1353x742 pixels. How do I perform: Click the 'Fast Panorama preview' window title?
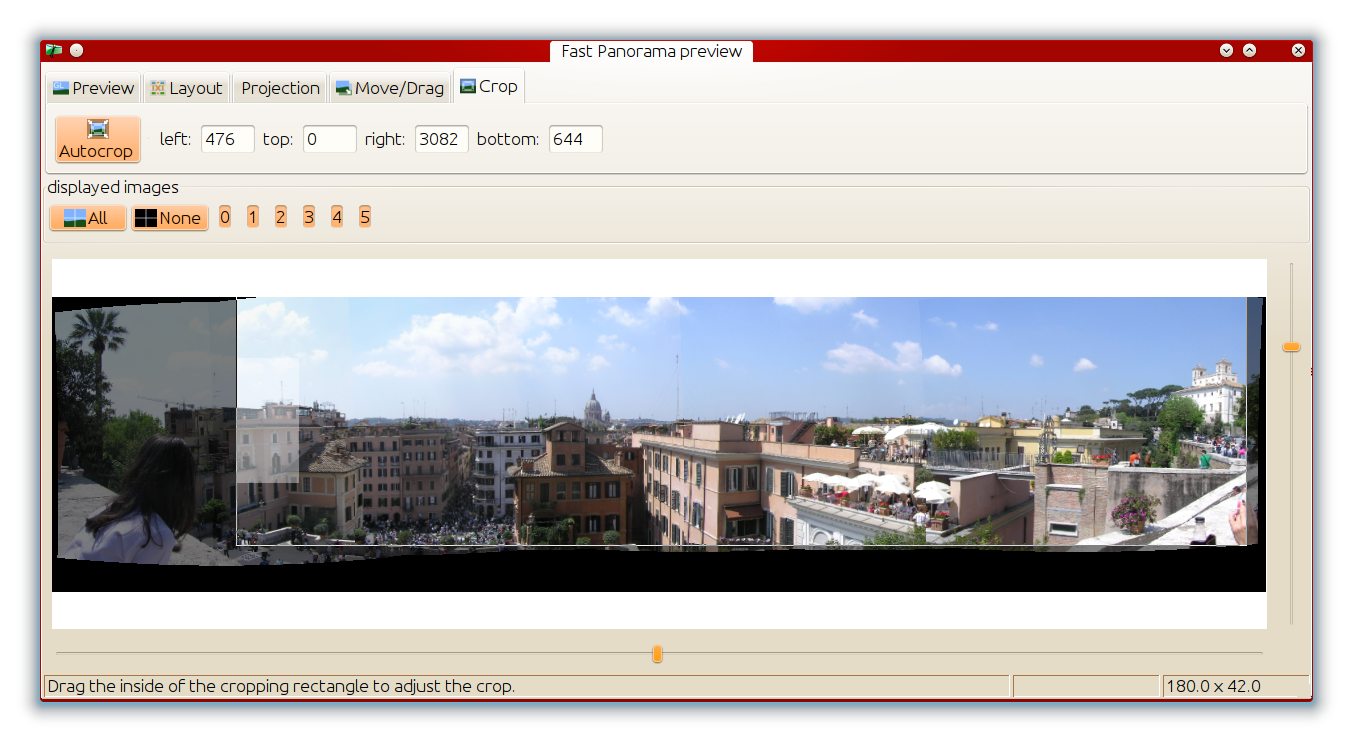[652, 51]
